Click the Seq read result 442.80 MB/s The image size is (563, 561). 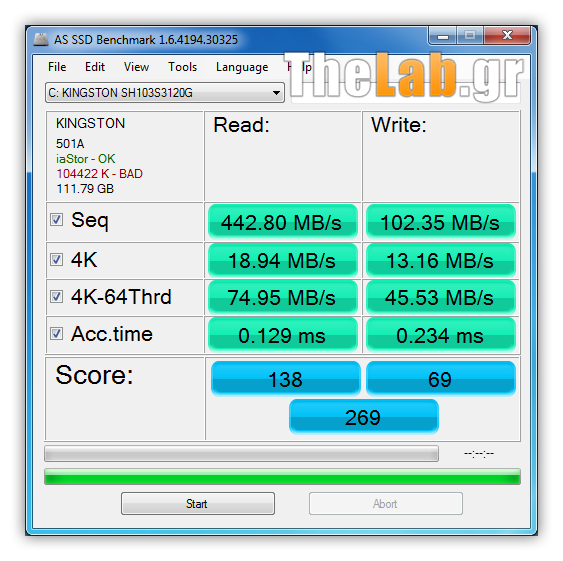pos(283,222)
